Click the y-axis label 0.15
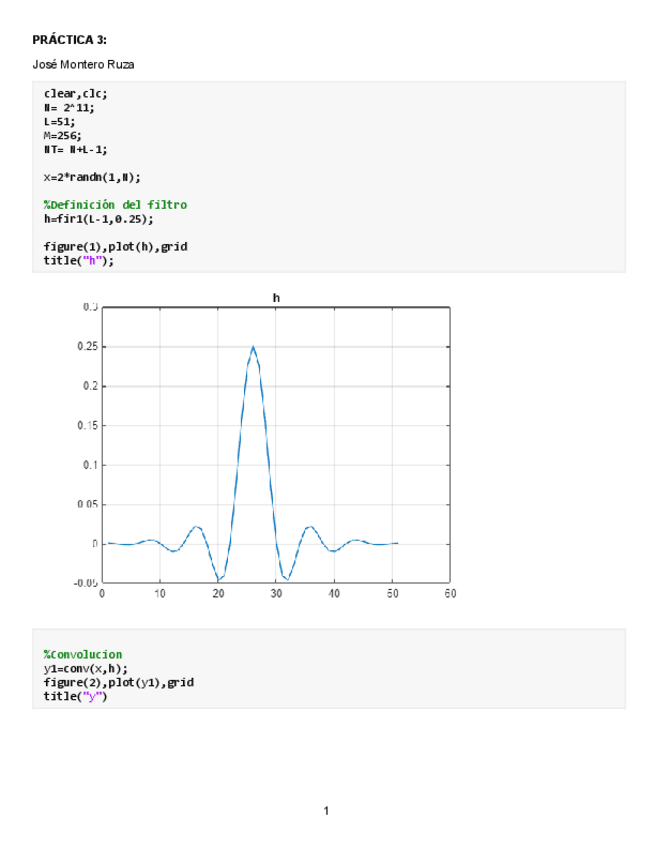Image resolution: width=655 pixels, height=848 pixels. pyautogui.click(x=88, y=425)
